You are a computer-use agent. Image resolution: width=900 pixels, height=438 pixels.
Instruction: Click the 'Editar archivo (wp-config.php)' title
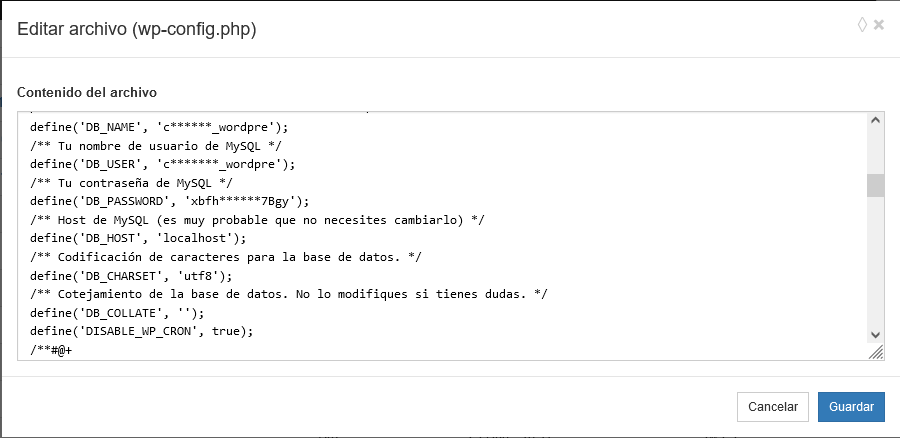click(137, 30)
